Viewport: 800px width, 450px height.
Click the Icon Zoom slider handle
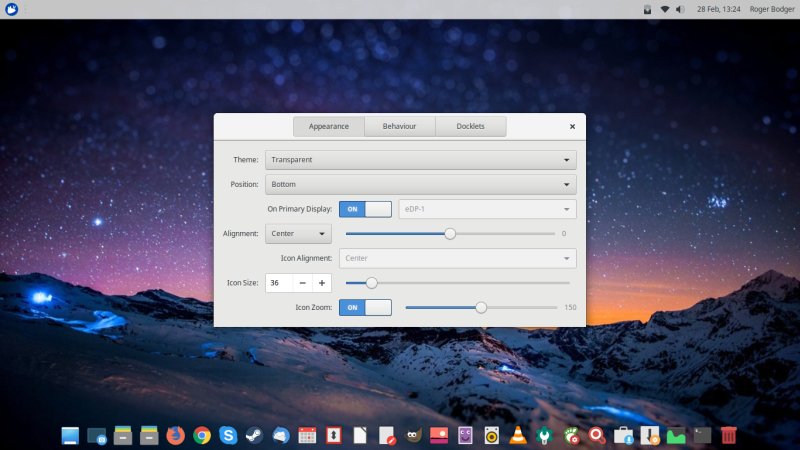[481, 308]
